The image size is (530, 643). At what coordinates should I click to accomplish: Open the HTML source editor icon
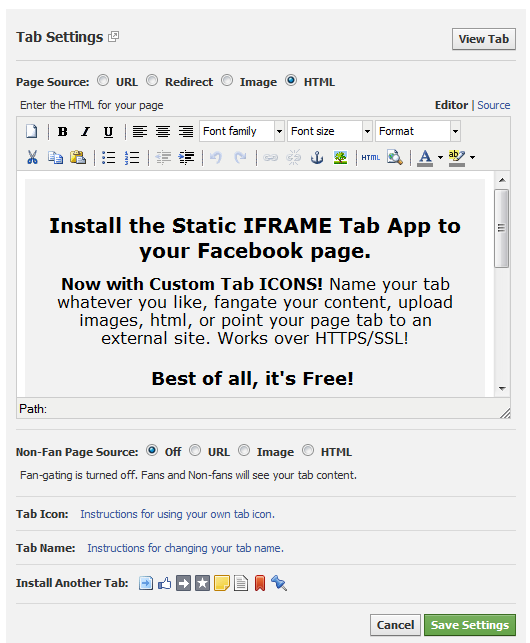(370, 157)
